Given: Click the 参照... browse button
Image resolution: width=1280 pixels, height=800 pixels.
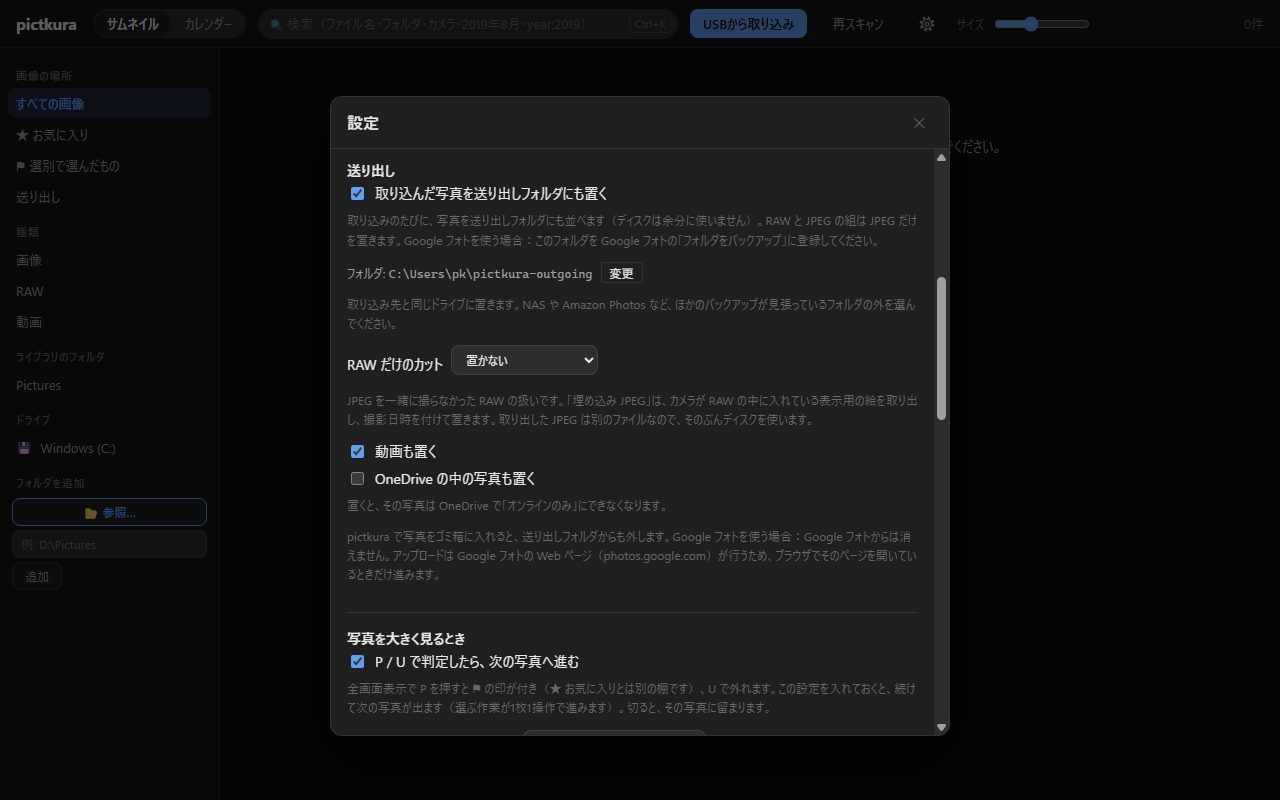Looking at the screenshot, I should click(109, 512).
